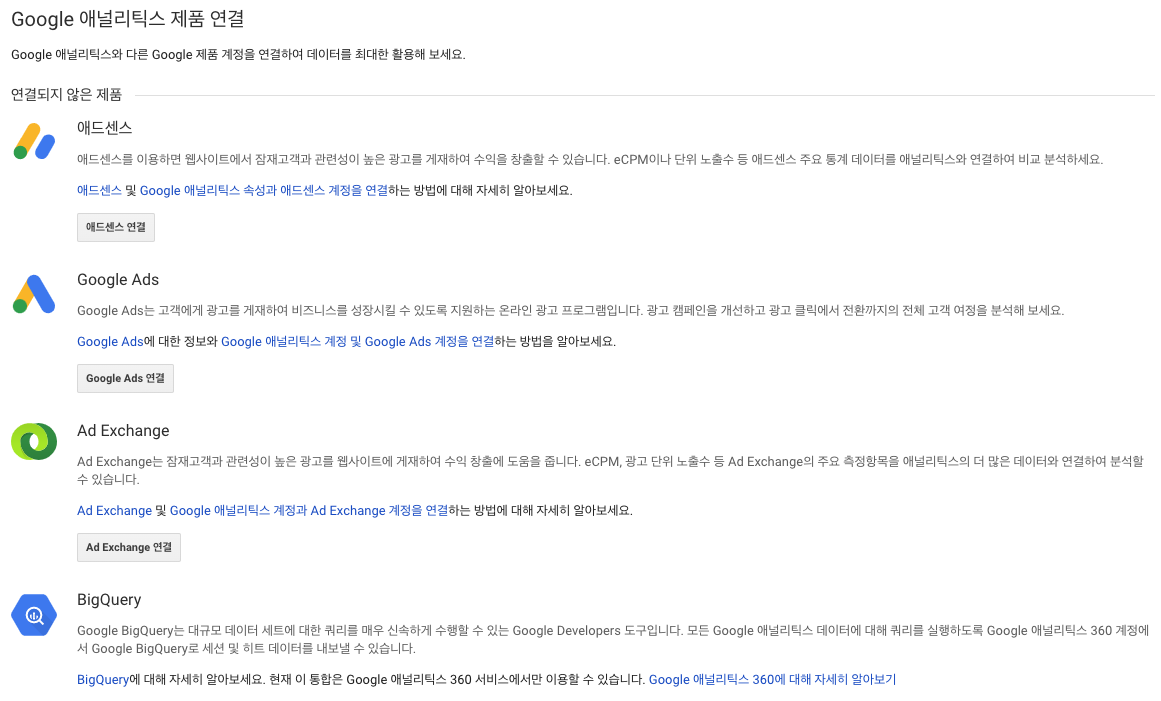The height and width of the screenshot is (701, 1161).
Task: Click the 'Google Ads' product heading
Action: coord(118,280)
